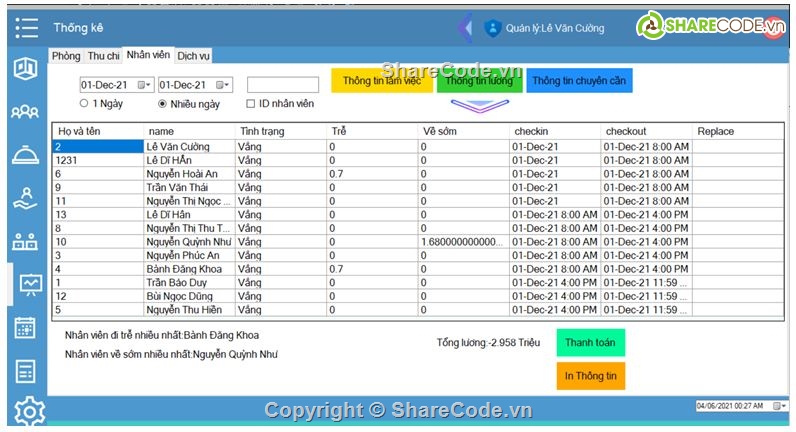This screenshot has height=432, width=796.
Task: Click the employee ID search field
Action: click(283, 85)
